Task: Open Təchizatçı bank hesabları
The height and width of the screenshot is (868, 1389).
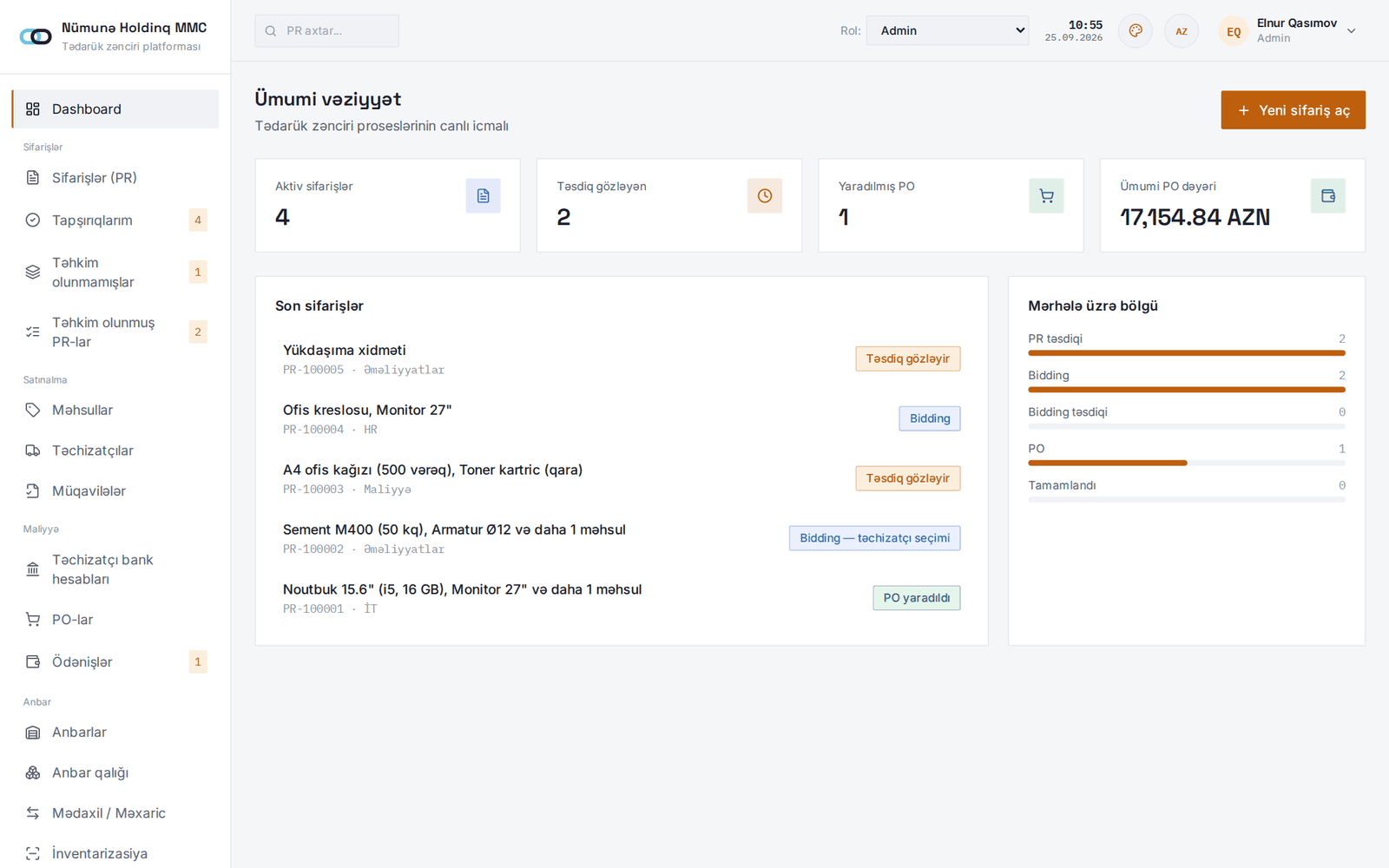Action: pos(115,569)
